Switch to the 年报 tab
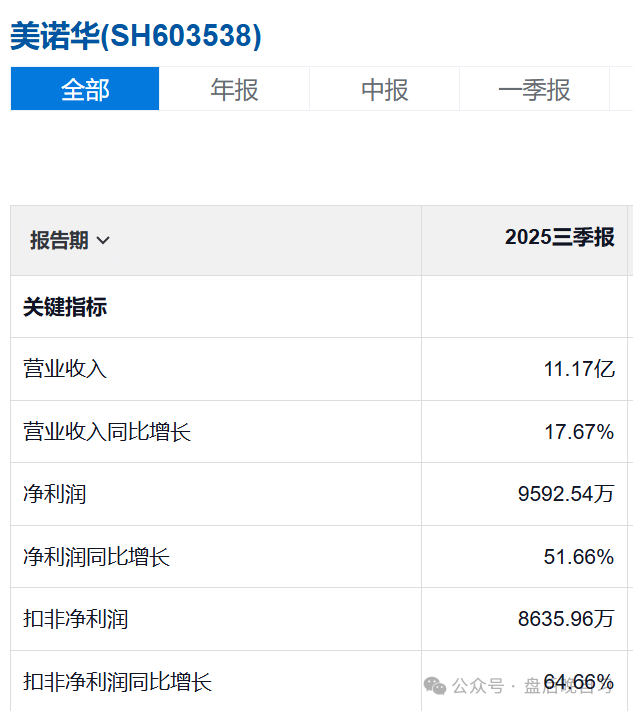This screenshot has height=711, width=633. 234,88
